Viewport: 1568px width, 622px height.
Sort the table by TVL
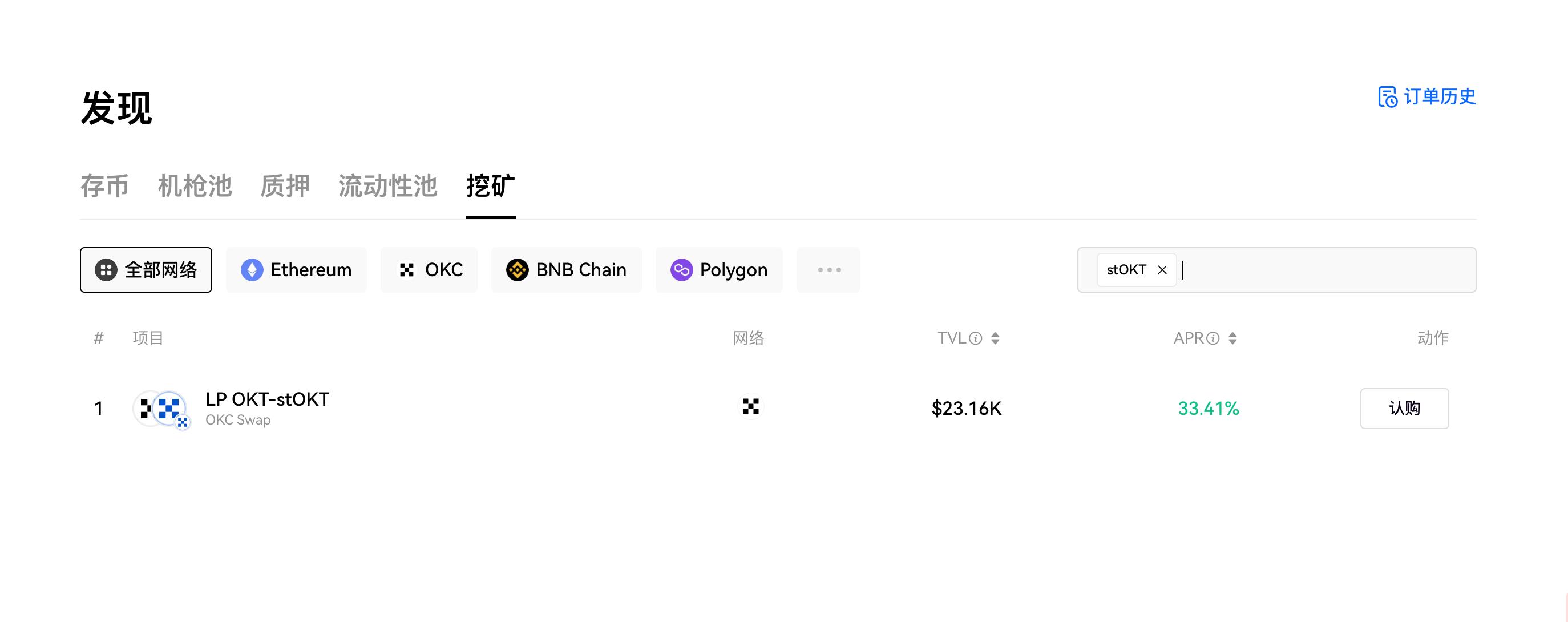click(x=996, y=338)
